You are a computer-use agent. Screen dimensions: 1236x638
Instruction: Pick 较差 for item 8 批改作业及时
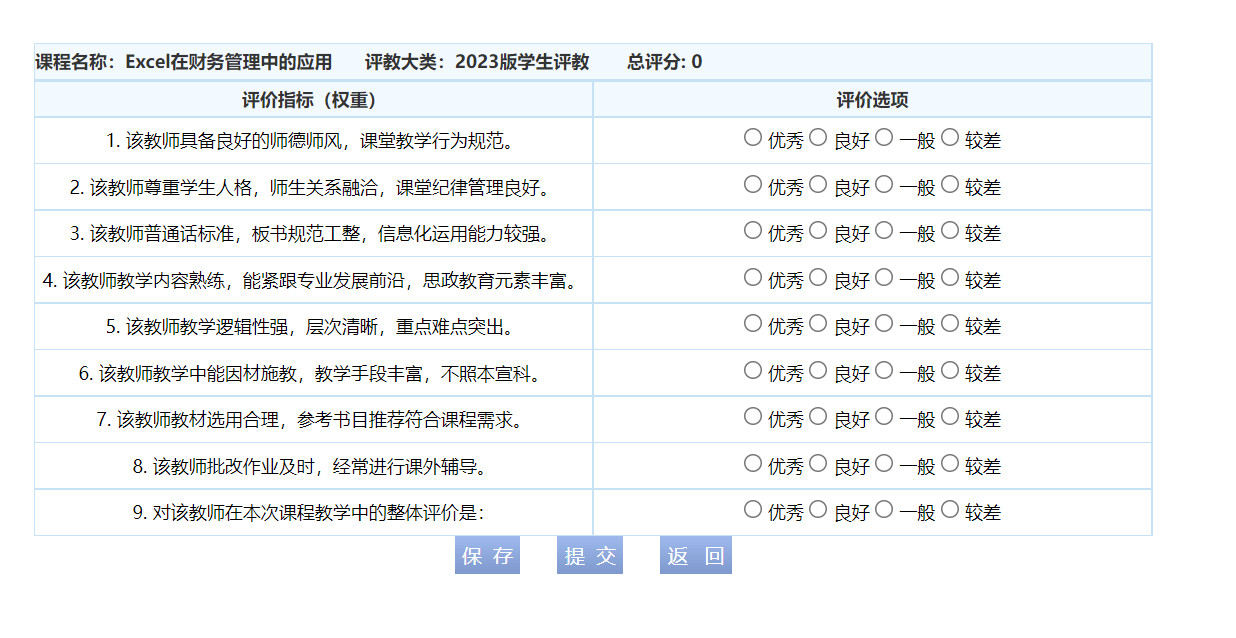[x=950, y=463]
